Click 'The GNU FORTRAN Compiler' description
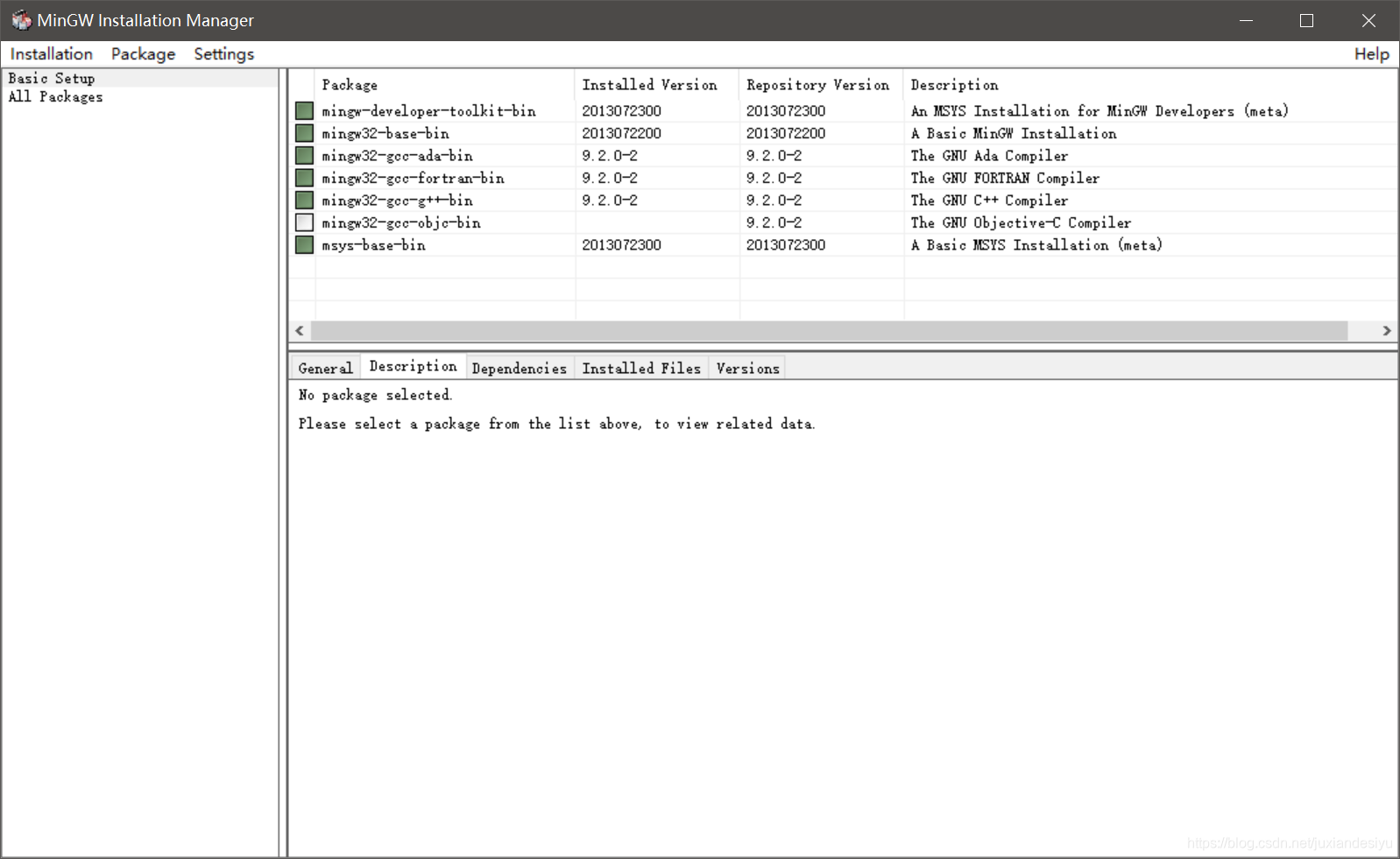This screenshot has width=1400, height=859. (x=1005, y=178)
